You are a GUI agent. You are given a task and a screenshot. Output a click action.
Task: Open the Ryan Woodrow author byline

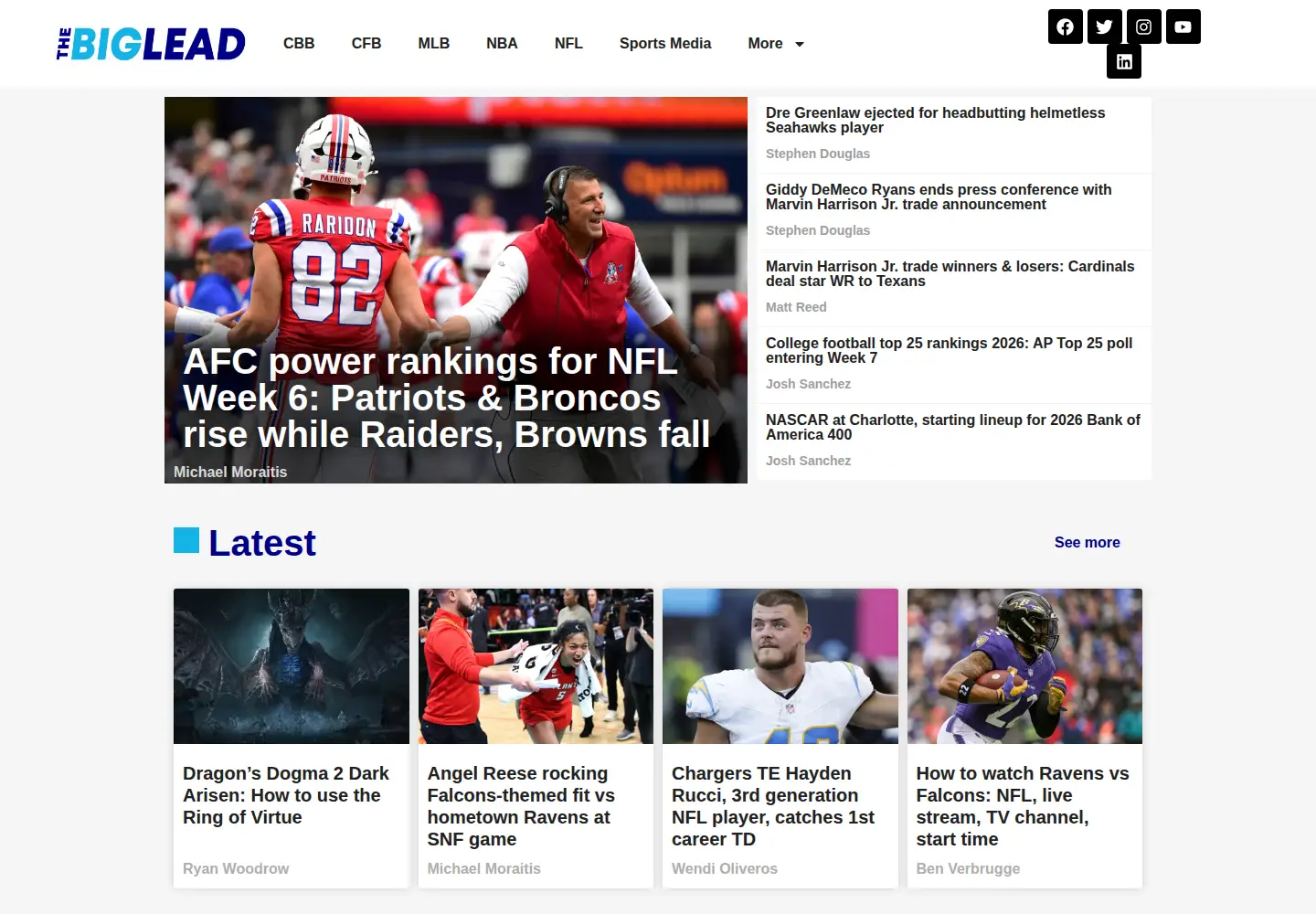236,868
